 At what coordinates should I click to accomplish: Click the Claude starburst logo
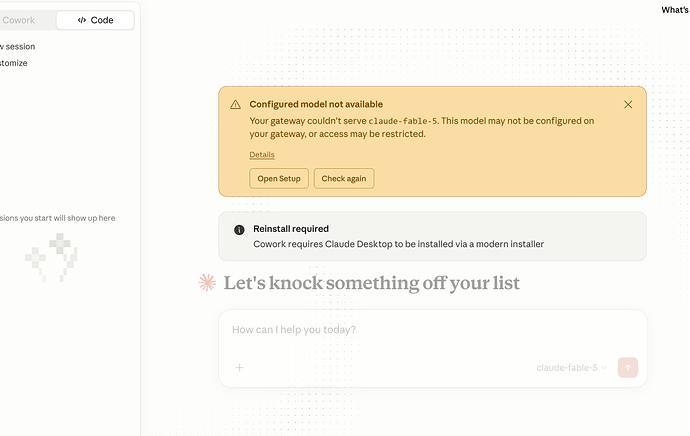click(x=207, y=282)
